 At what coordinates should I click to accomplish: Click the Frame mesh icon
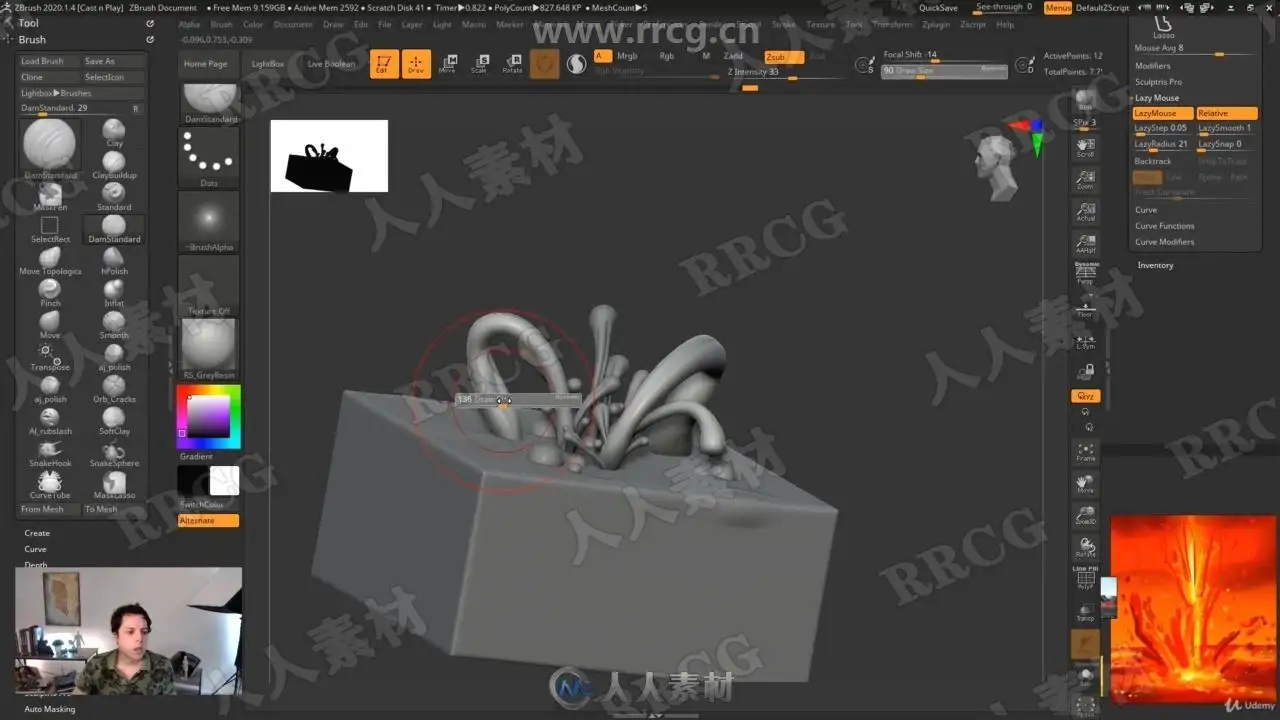[x=1085, y=452]
